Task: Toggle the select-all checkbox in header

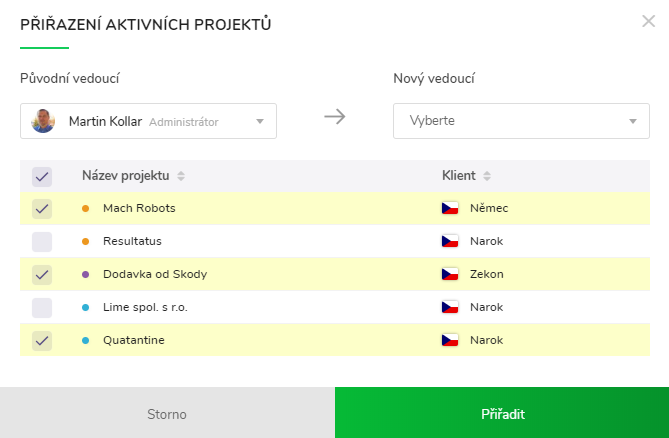Action: point(42,176)
